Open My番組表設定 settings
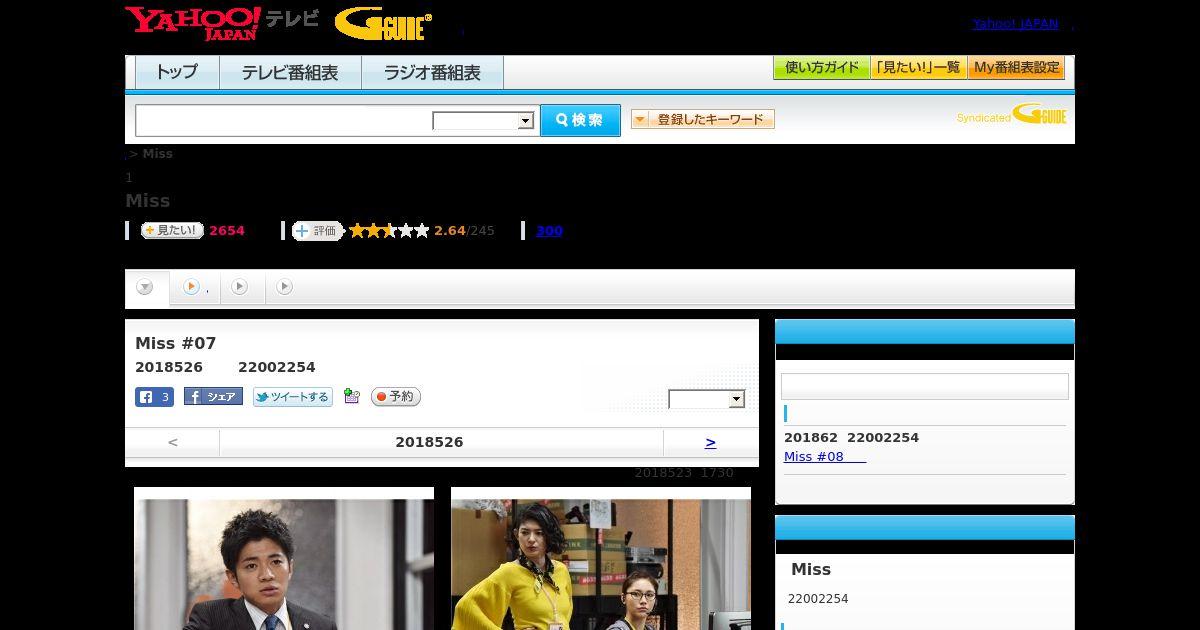The height and width of the screenshot is (630, 1200). 1016,68
